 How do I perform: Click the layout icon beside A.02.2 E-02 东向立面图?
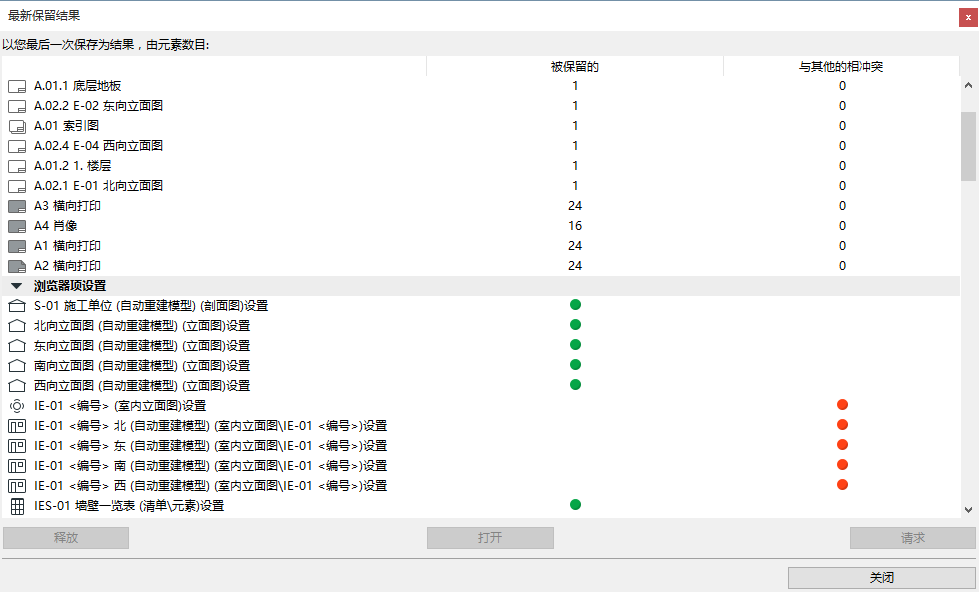(x=16, y=105)
